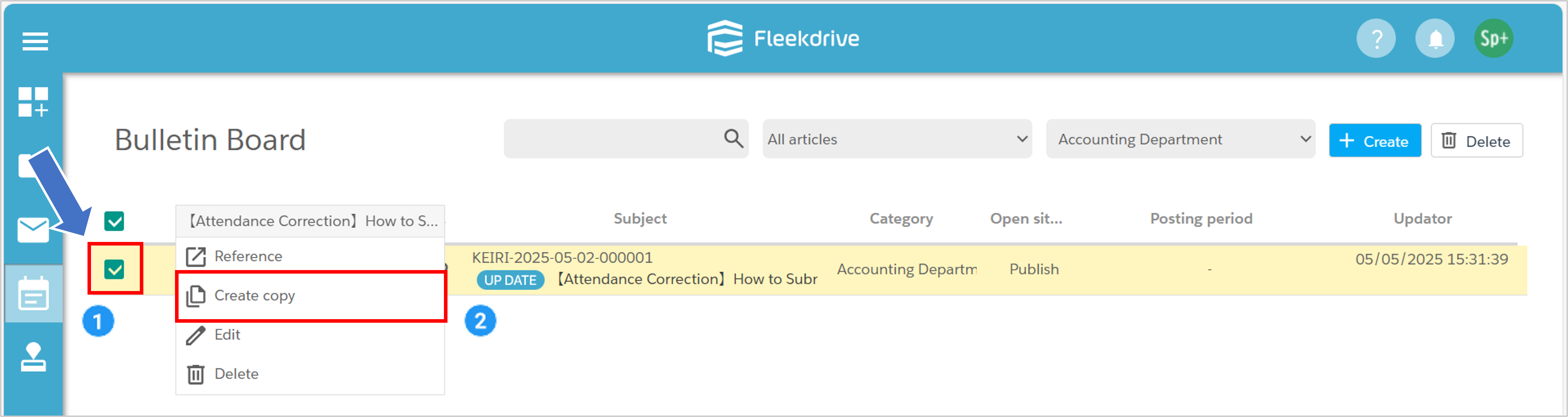This screenshot has height=417, width=1568.
Task: Expand the All articles dropdown
Action: [x=897, y=139]
